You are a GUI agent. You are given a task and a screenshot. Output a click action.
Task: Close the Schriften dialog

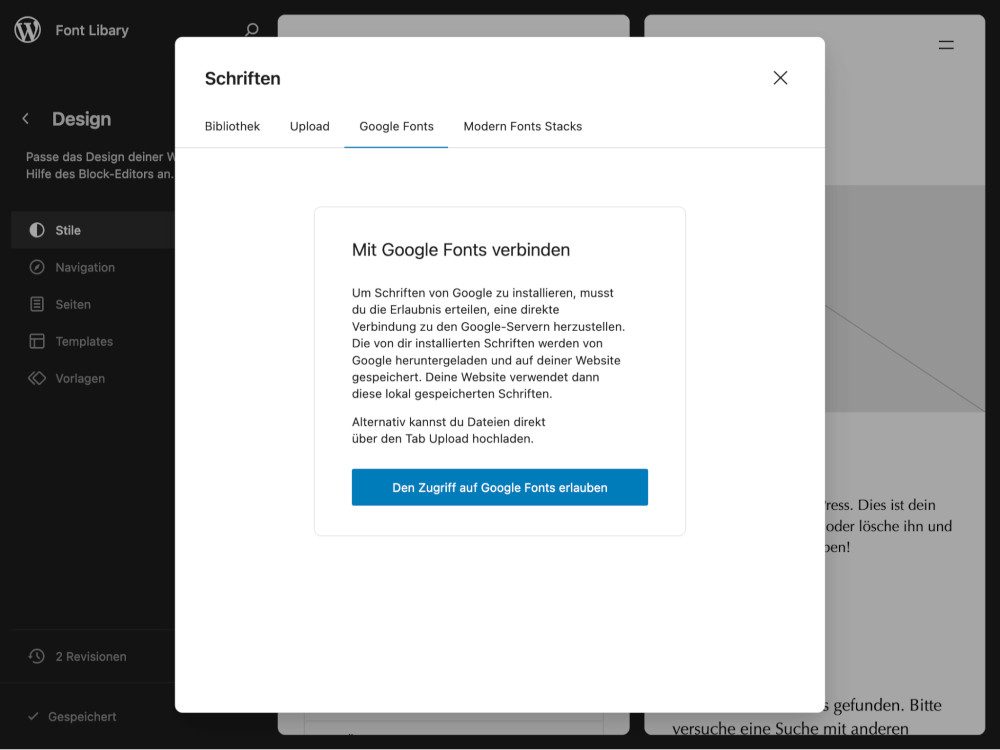point(780,78)
